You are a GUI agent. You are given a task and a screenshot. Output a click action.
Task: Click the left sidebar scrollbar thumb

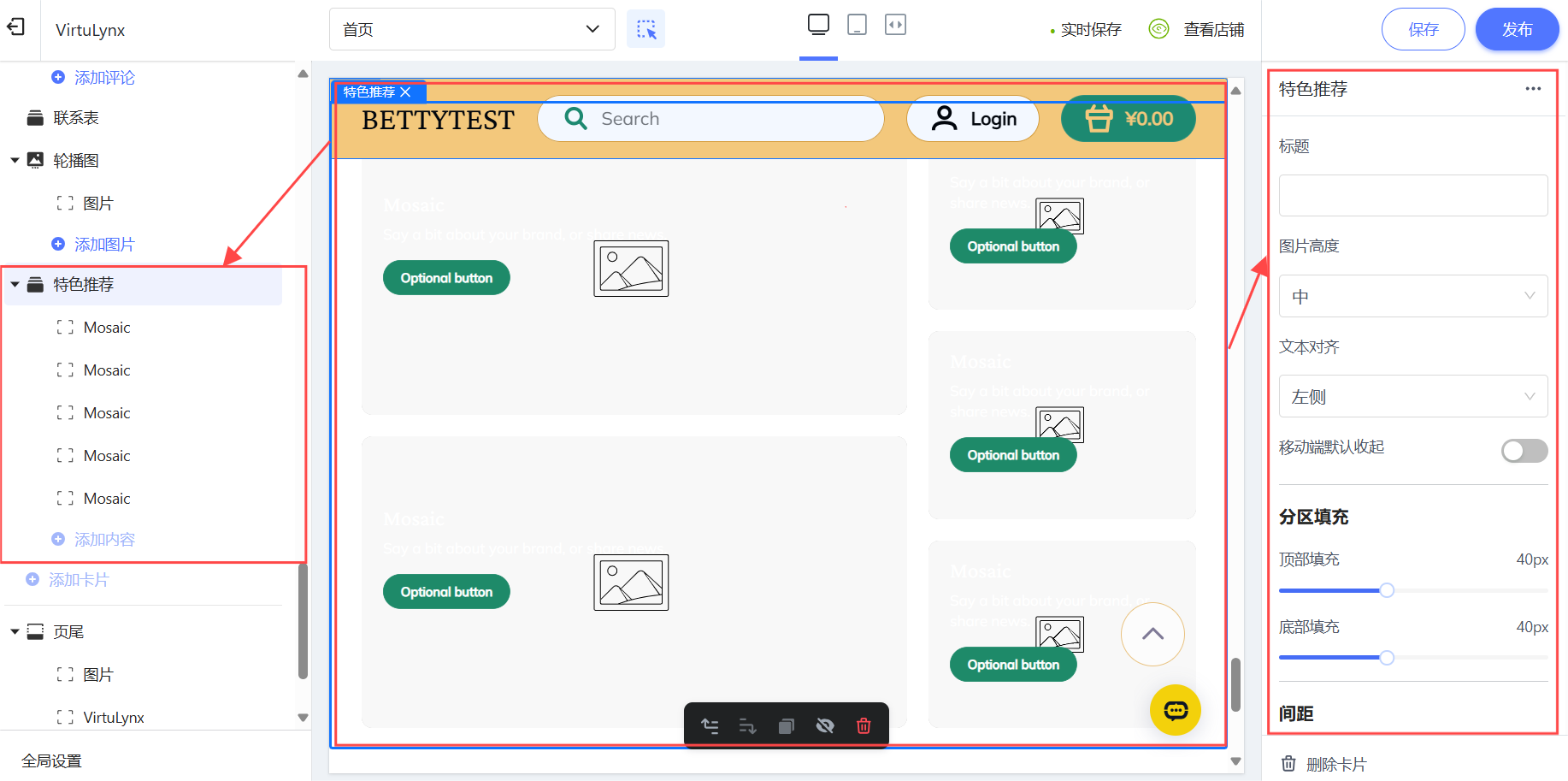point(303,621)
